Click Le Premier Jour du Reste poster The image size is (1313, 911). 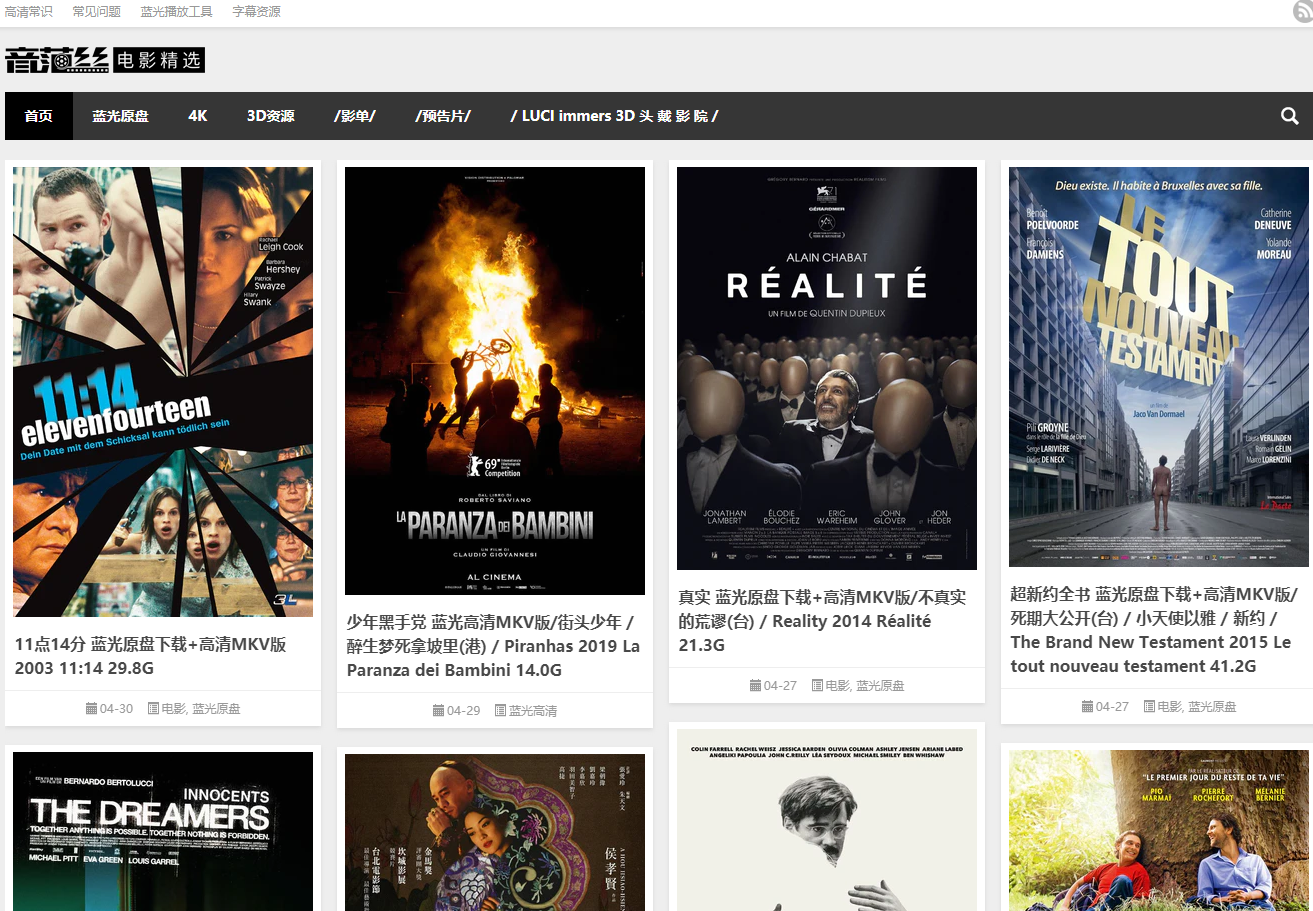(1159, 831)
